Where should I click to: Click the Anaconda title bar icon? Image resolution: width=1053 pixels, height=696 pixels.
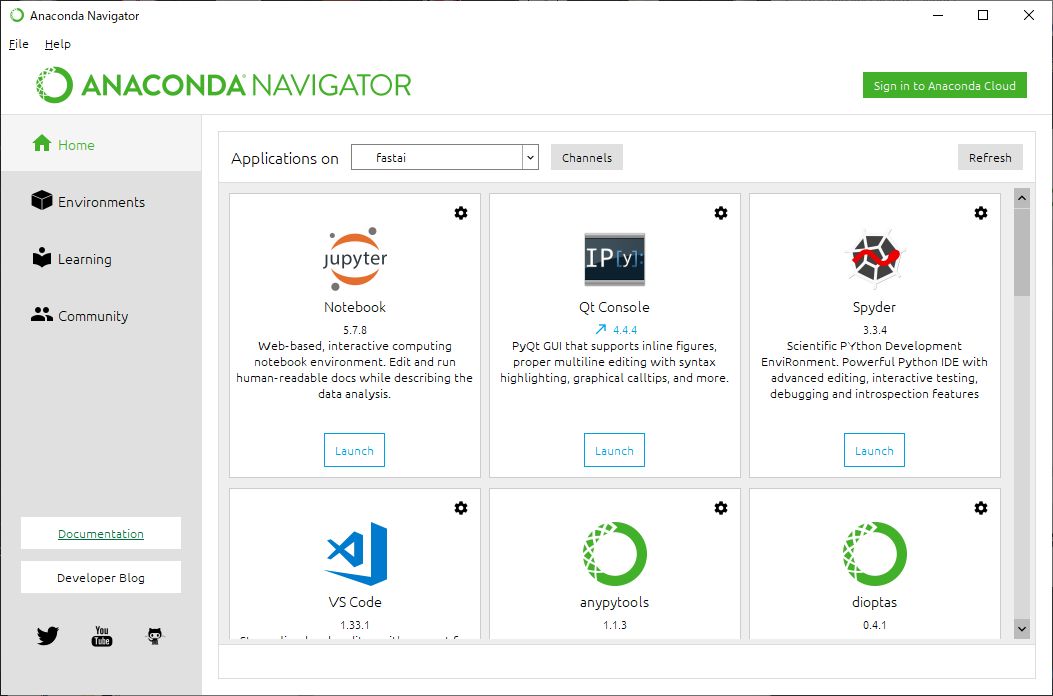coord(17,15)
